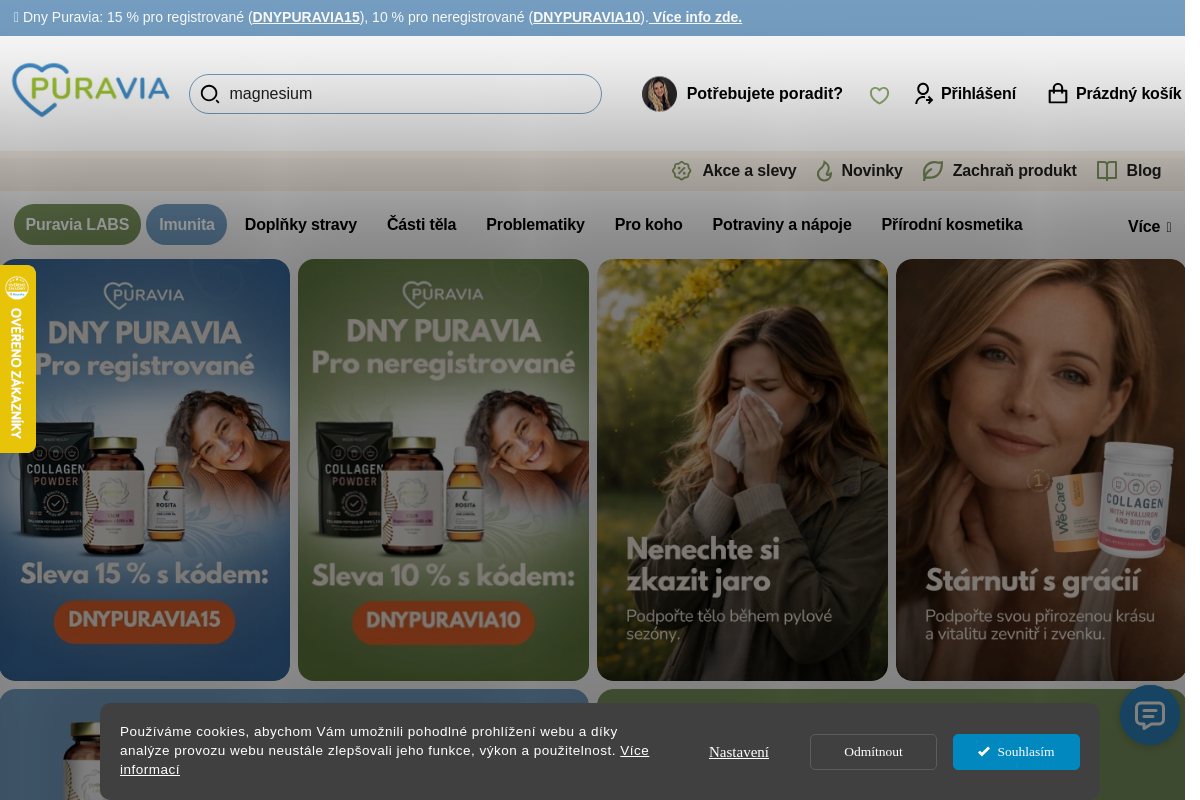Open cookie Nastavení settings
Screen dimensions: 1200x800
pyautogui.click(x=739, y=752)
